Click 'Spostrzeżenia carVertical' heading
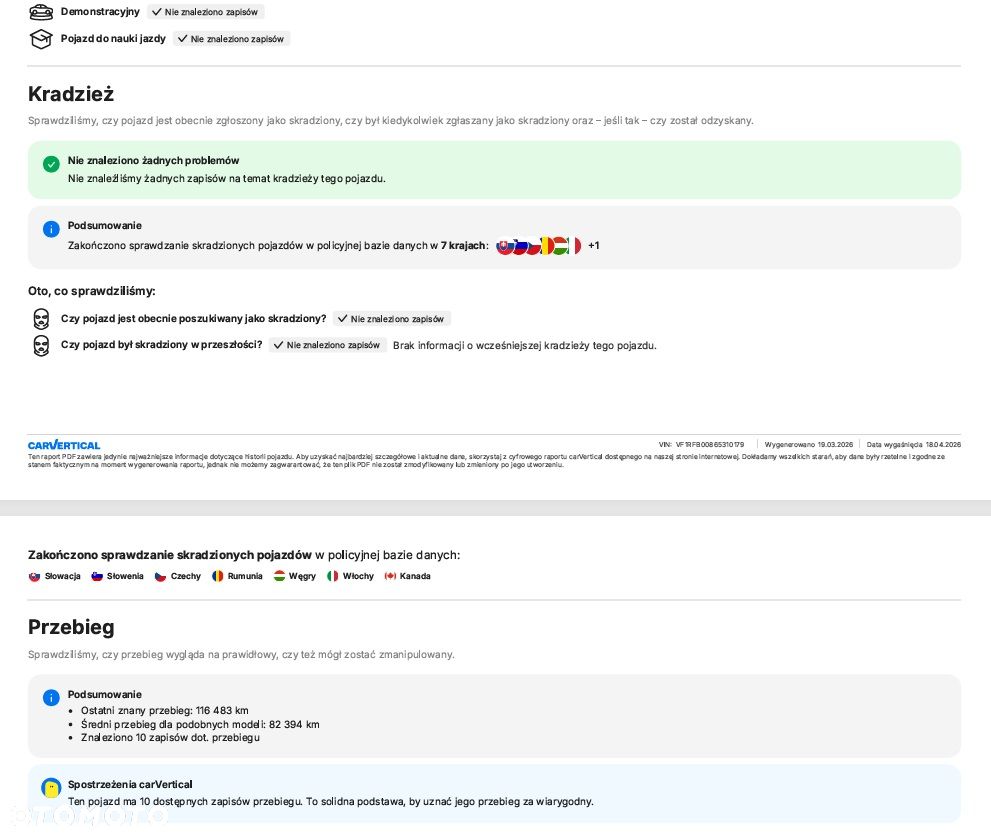The height and width of the screenshot is (836, 991). [x=130, y=785]
